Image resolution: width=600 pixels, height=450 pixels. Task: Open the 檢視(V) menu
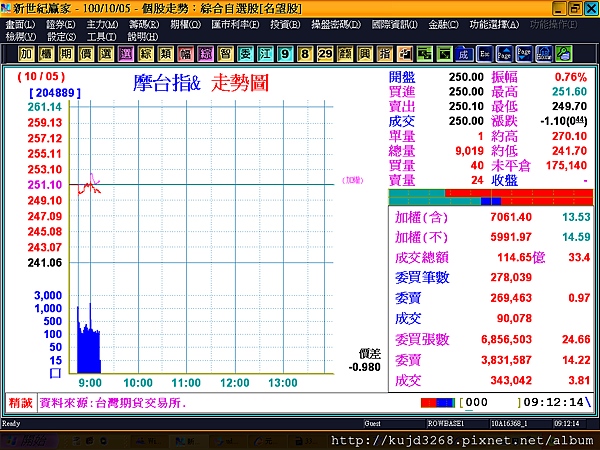click(x=21, y=37)
